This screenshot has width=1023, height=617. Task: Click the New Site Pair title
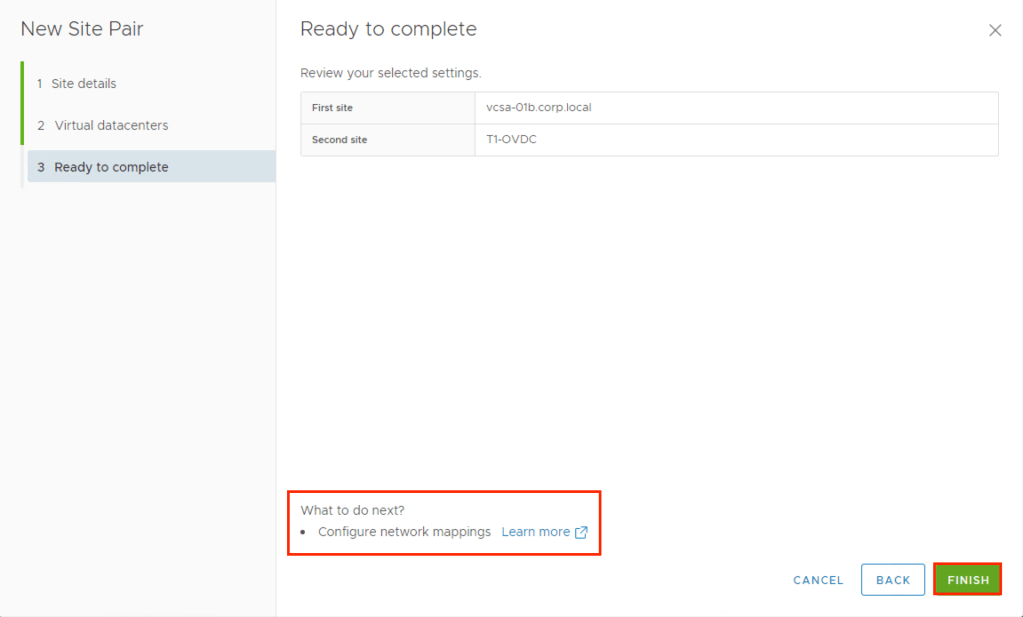pyautogui.click(x=82, y=29)
